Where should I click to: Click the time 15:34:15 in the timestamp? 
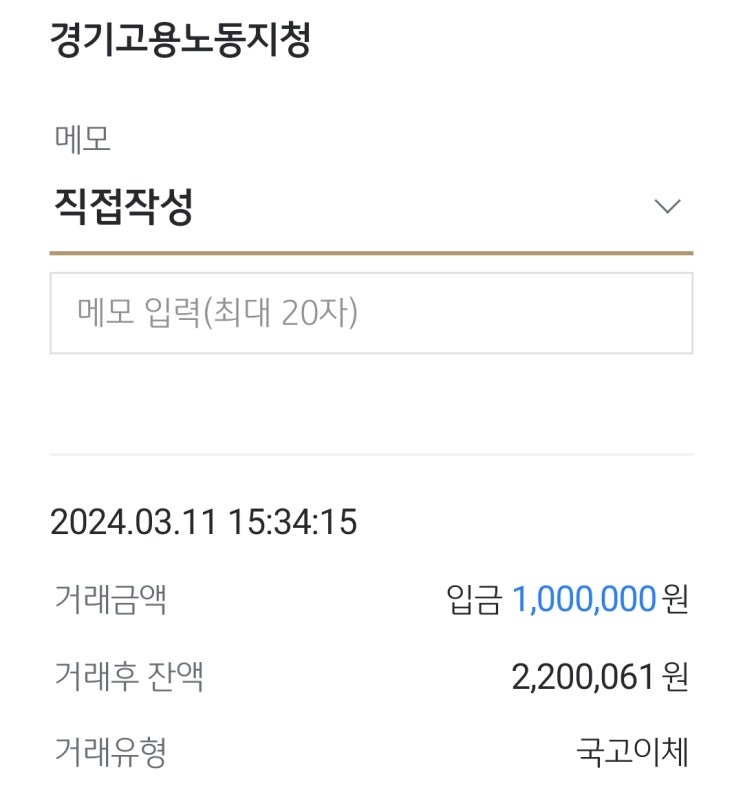pyautogui.click(x=292, y=521)
